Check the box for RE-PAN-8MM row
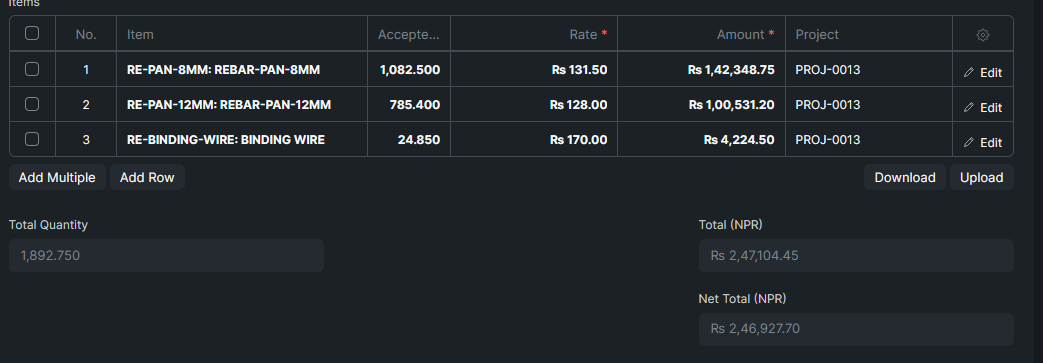The height and width of the screenshot is (363, 1043). click(x=32, y=69)
